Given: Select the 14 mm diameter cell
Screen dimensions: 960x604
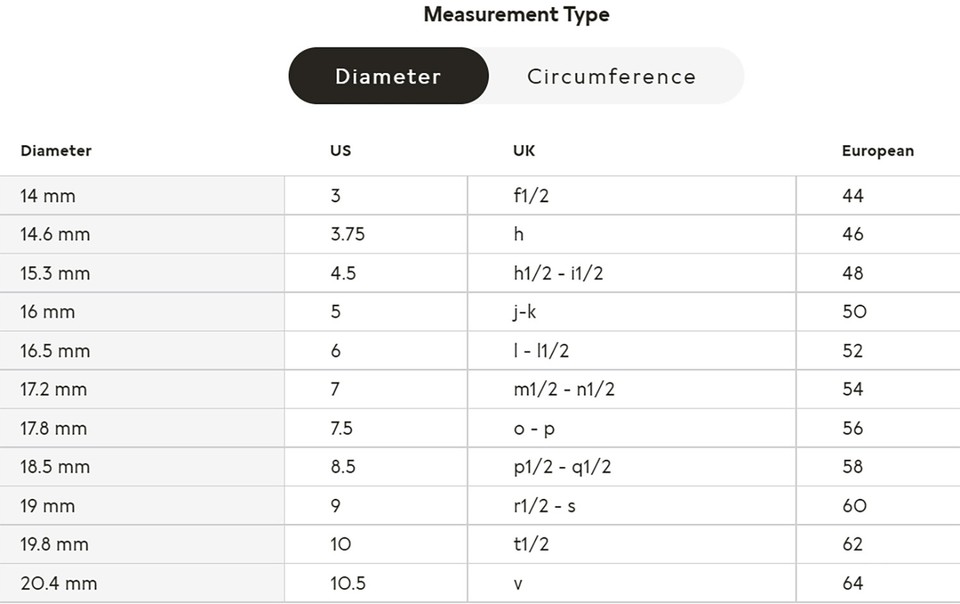Looking at the screenshot, I should point(48,196).
